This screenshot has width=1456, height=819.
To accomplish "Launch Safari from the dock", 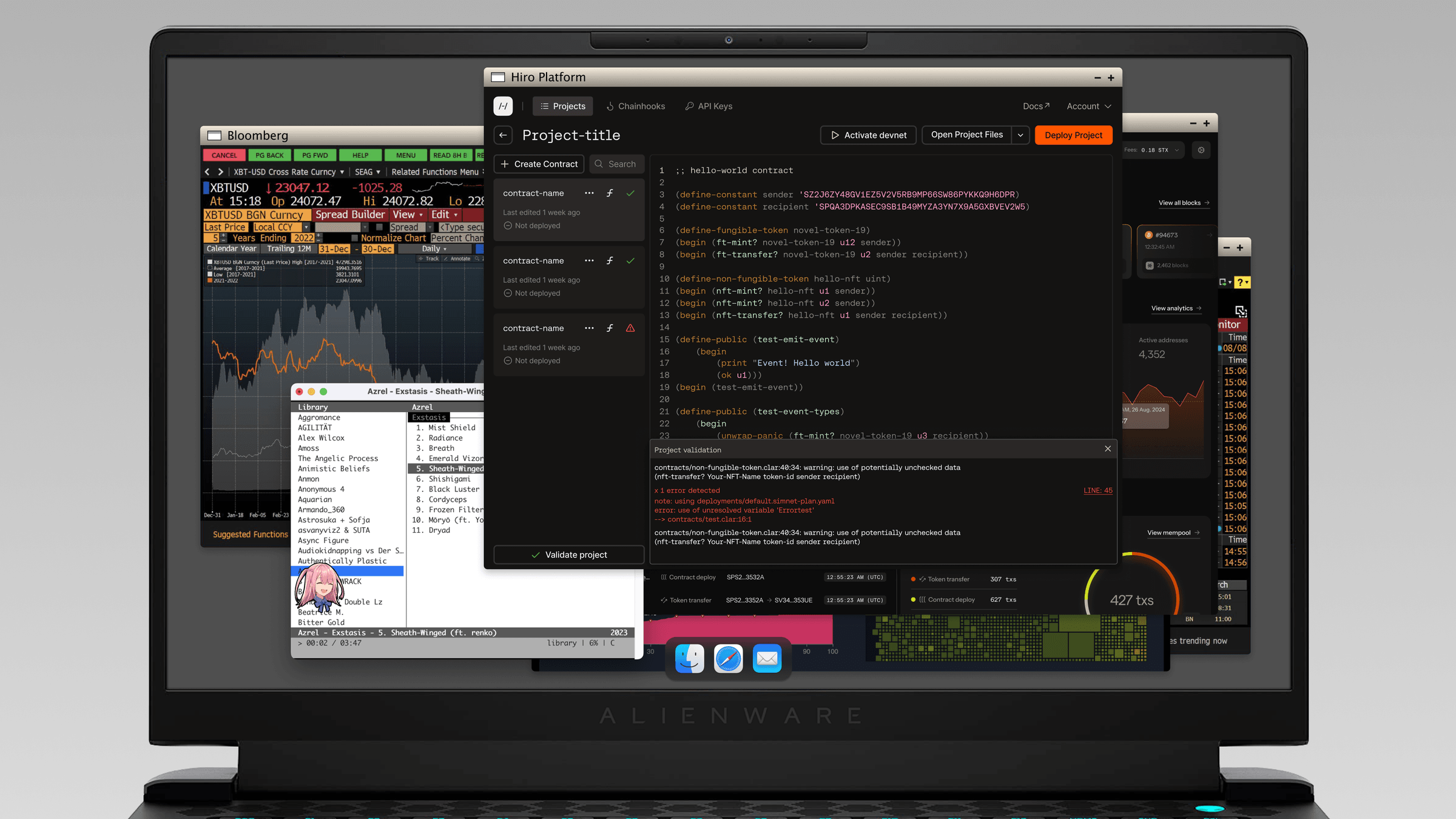I will [729, 658].
